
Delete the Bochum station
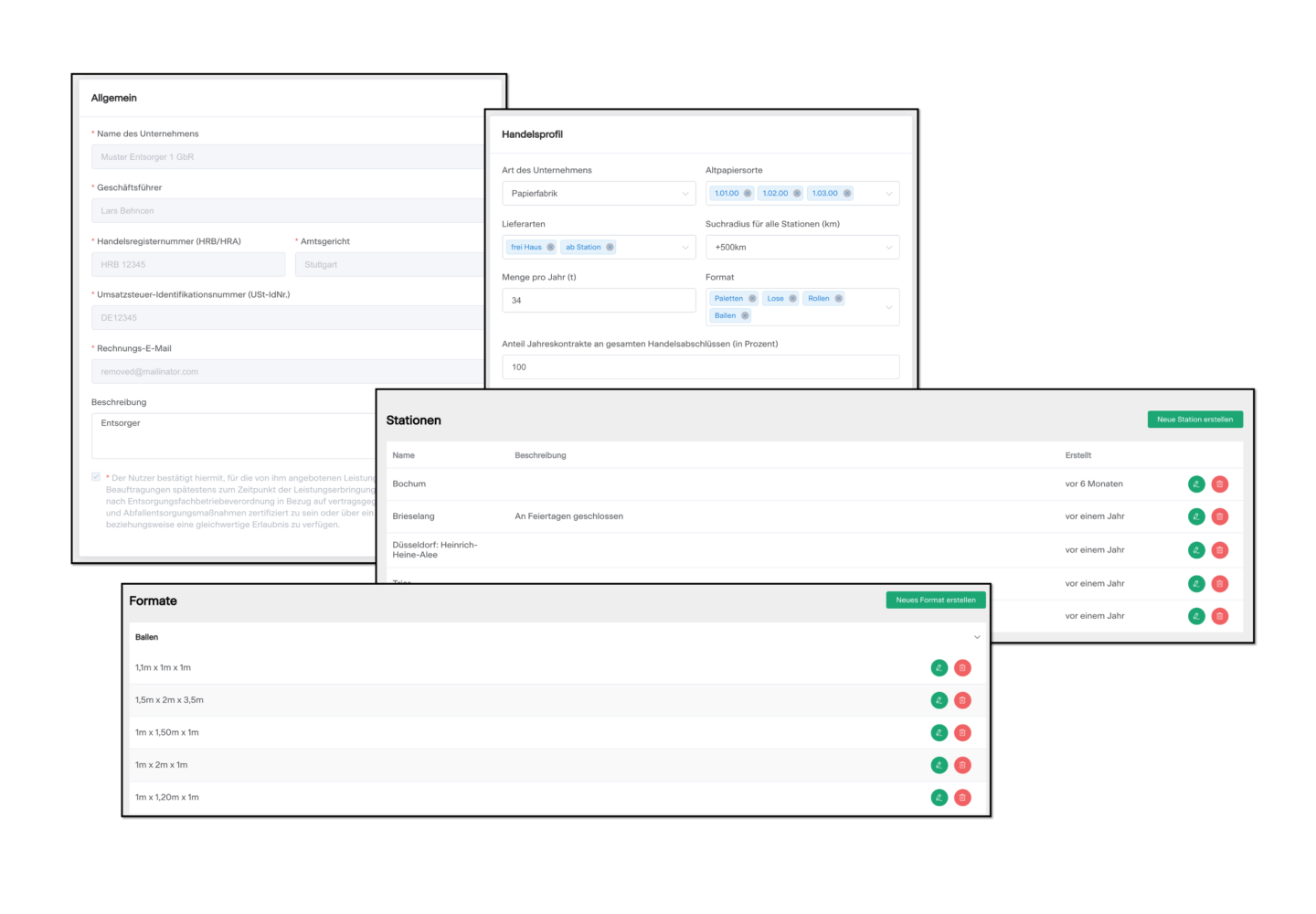point(1220,484)
